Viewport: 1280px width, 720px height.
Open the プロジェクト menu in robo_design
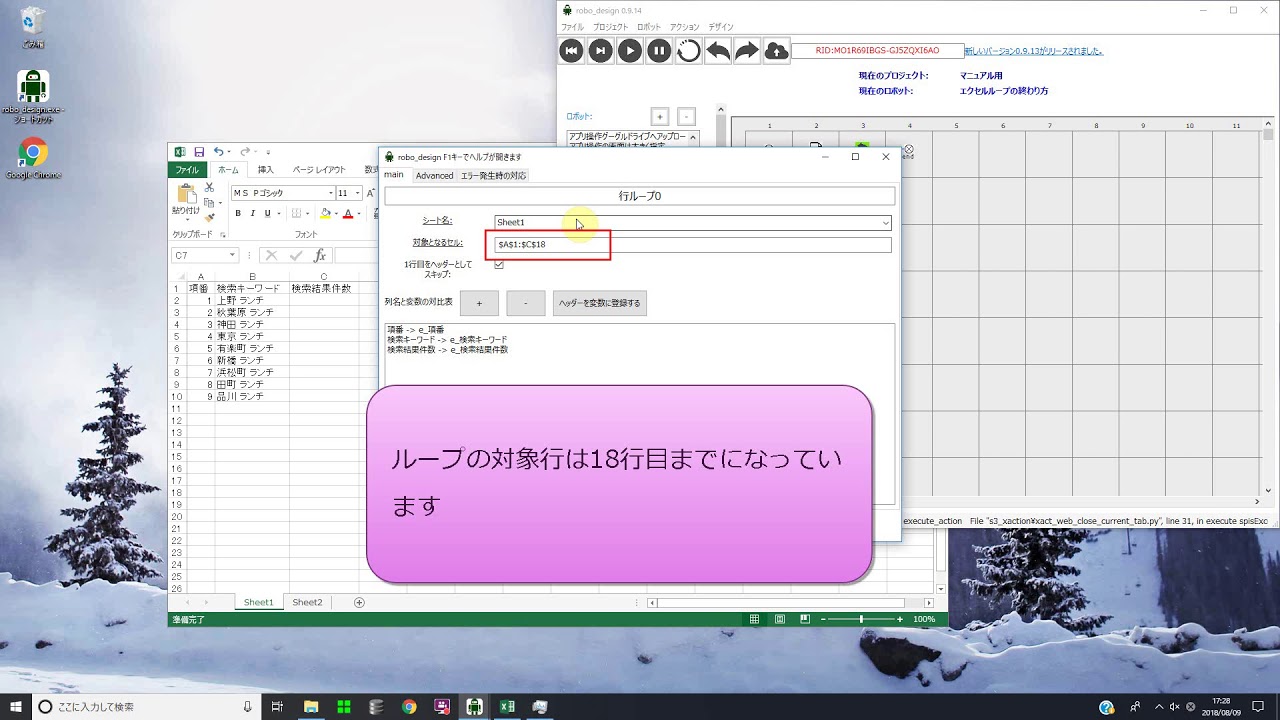tap(610, 27)
